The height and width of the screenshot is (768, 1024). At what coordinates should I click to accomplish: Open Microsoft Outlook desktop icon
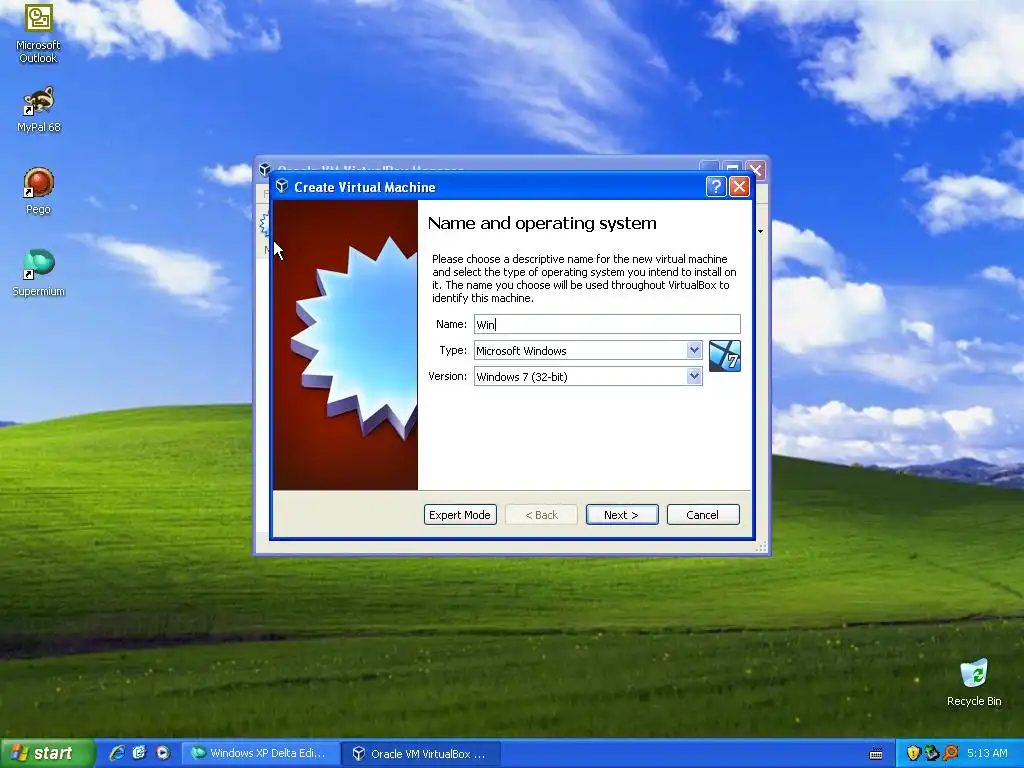coord(38,33)
